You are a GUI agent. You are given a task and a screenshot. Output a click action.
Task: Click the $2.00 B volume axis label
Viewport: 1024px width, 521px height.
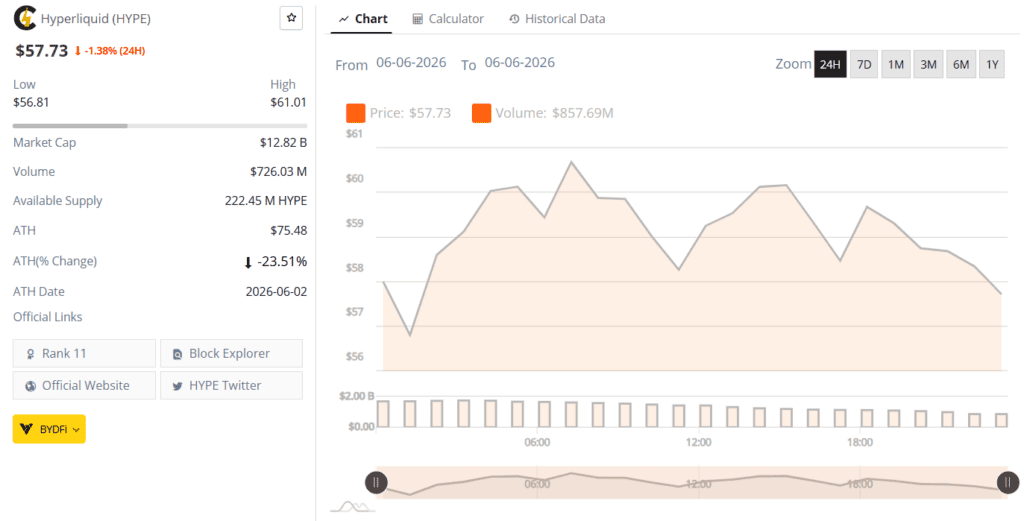tap(357, 396)
